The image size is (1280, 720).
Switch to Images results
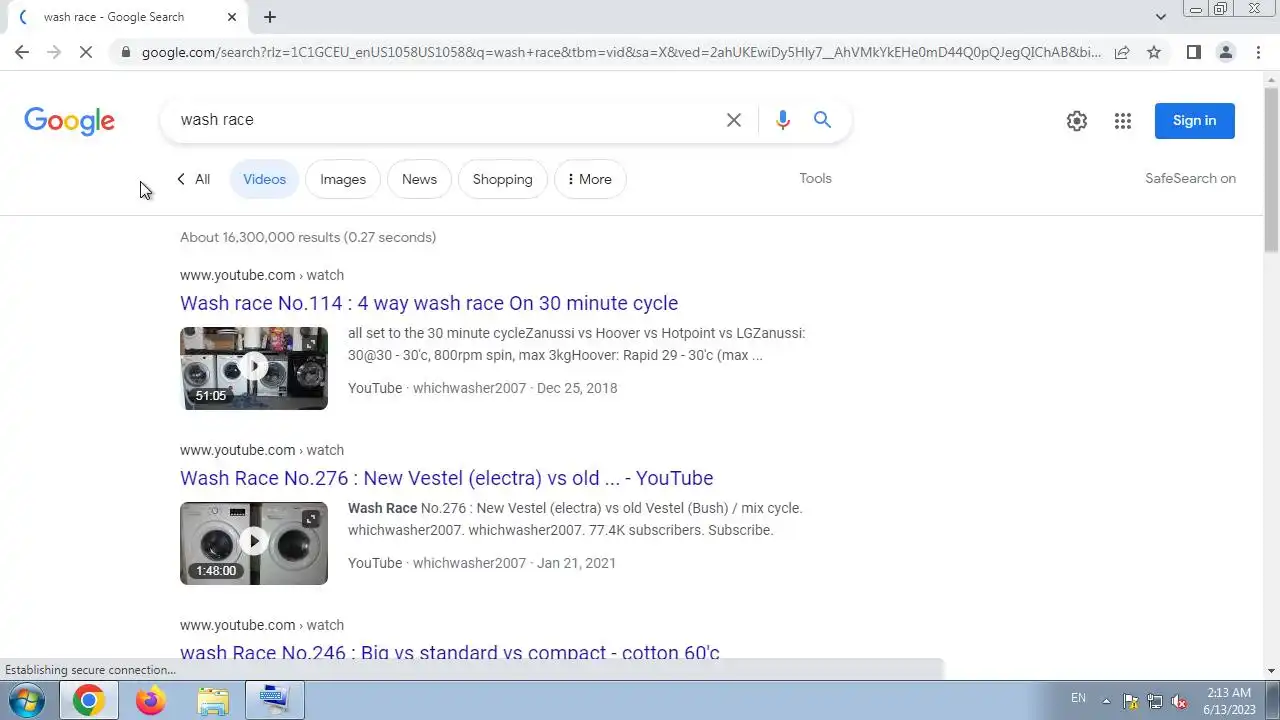(x=343, y=179)
